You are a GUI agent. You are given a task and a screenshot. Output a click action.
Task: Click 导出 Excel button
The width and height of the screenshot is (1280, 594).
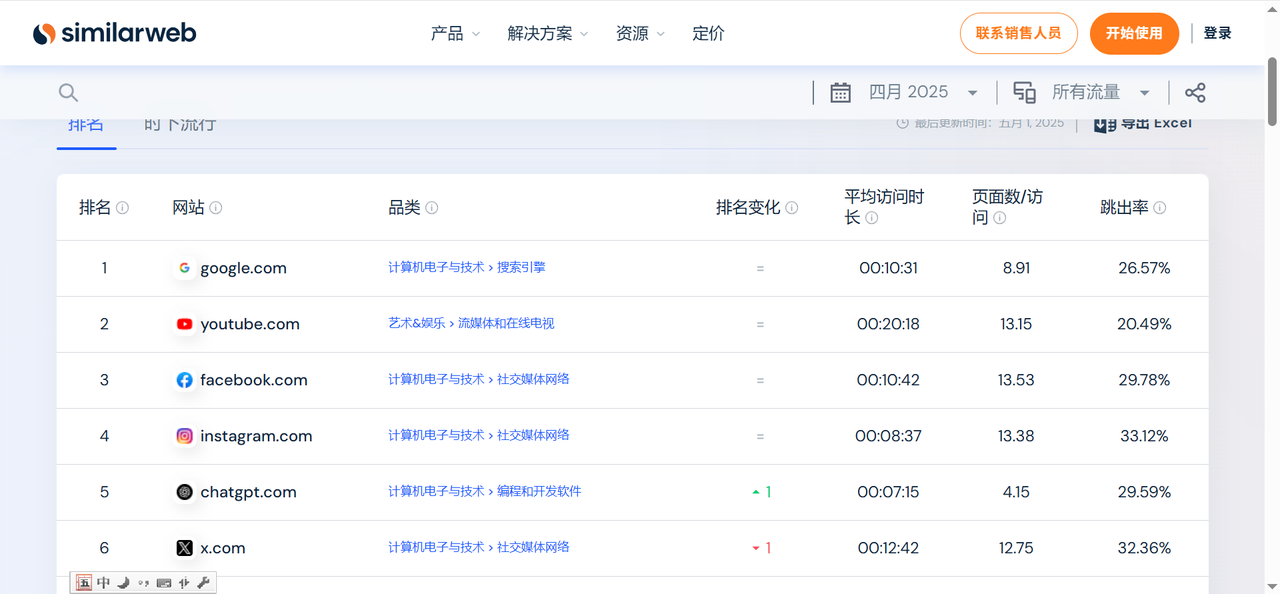click(x=1143, y=124)
